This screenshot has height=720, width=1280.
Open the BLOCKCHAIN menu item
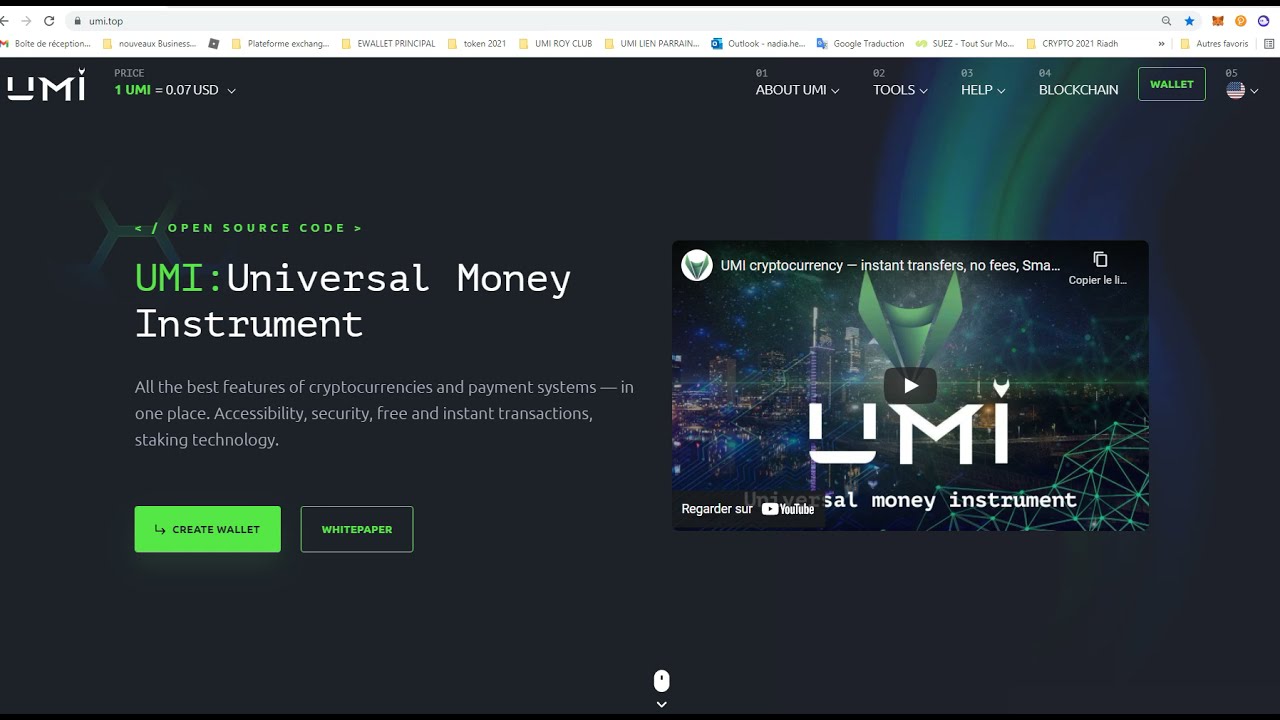pos(1078,90)
